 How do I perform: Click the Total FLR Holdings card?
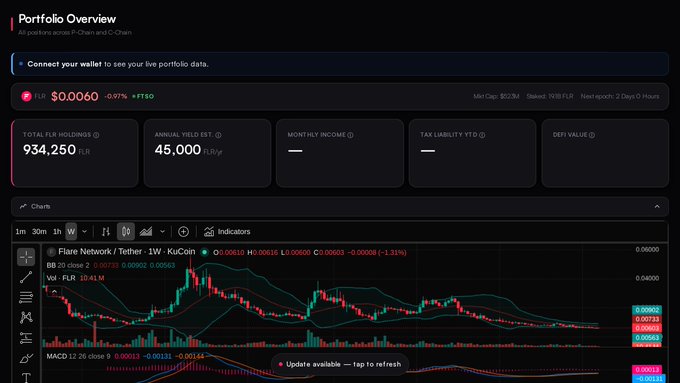(x=75, y=153)
